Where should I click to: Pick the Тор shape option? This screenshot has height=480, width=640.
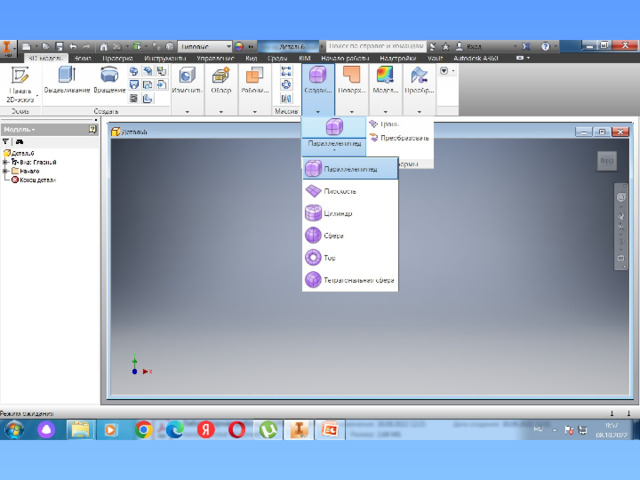coord(329,258)
